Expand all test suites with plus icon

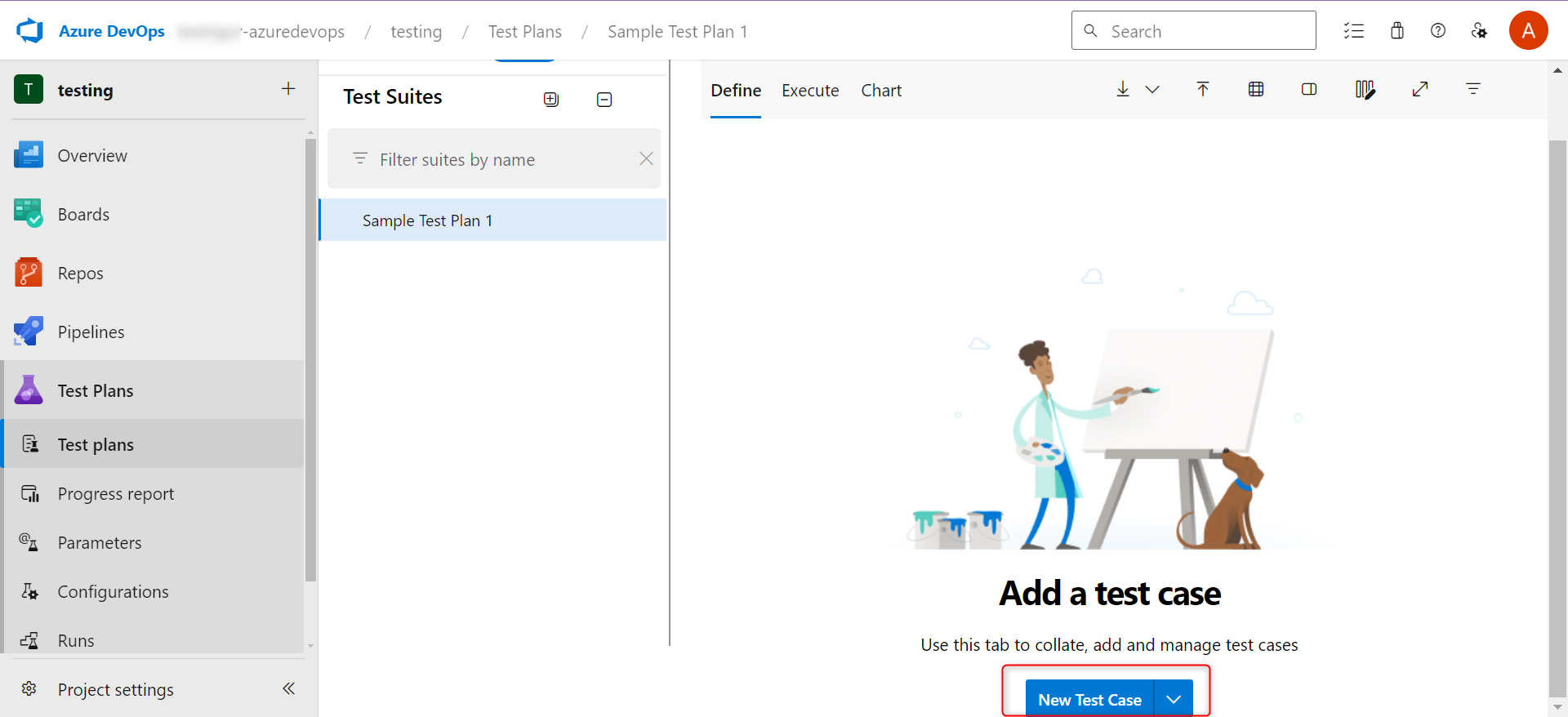click(551, 100)
